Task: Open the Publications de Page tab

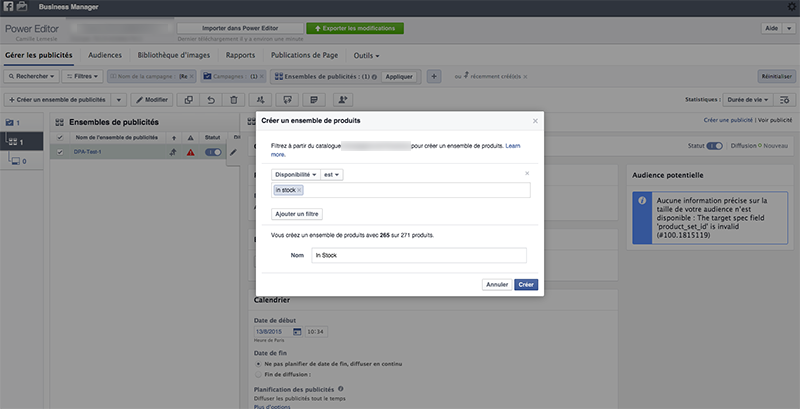Action: point(304,55)
